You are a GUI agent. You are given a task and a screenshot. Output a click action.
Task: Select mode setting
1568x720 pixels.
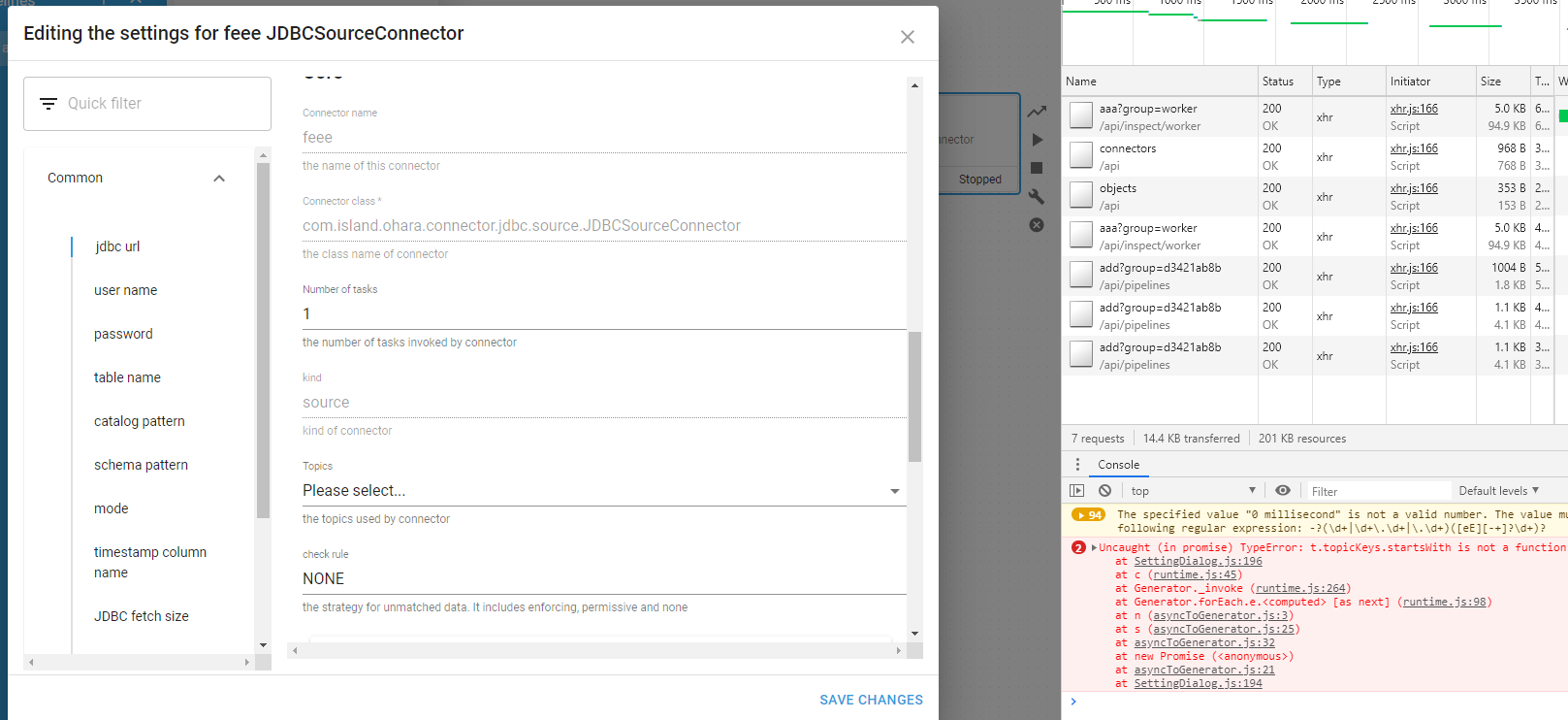[x=111, y=508]
